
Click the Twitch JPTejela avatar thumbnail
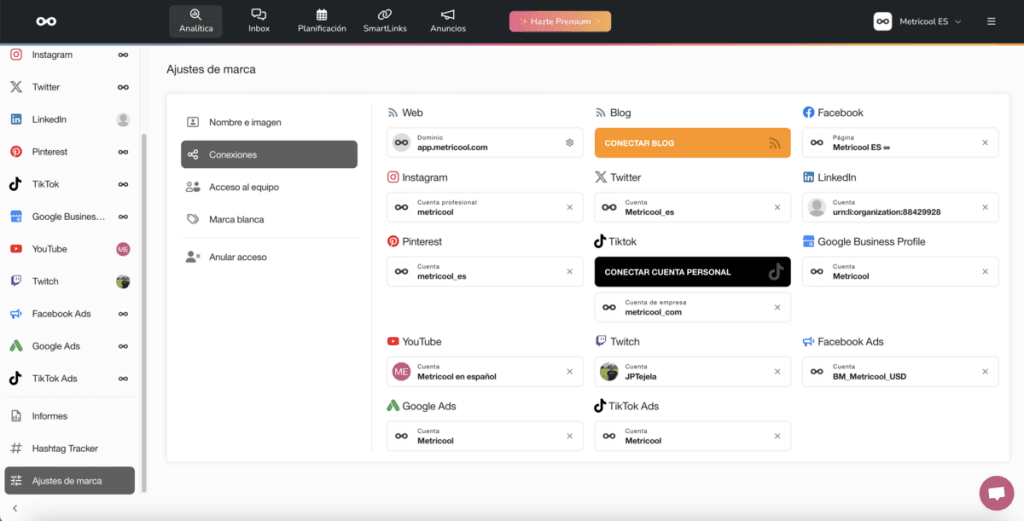pyautogui.click(x=609, y=371)
